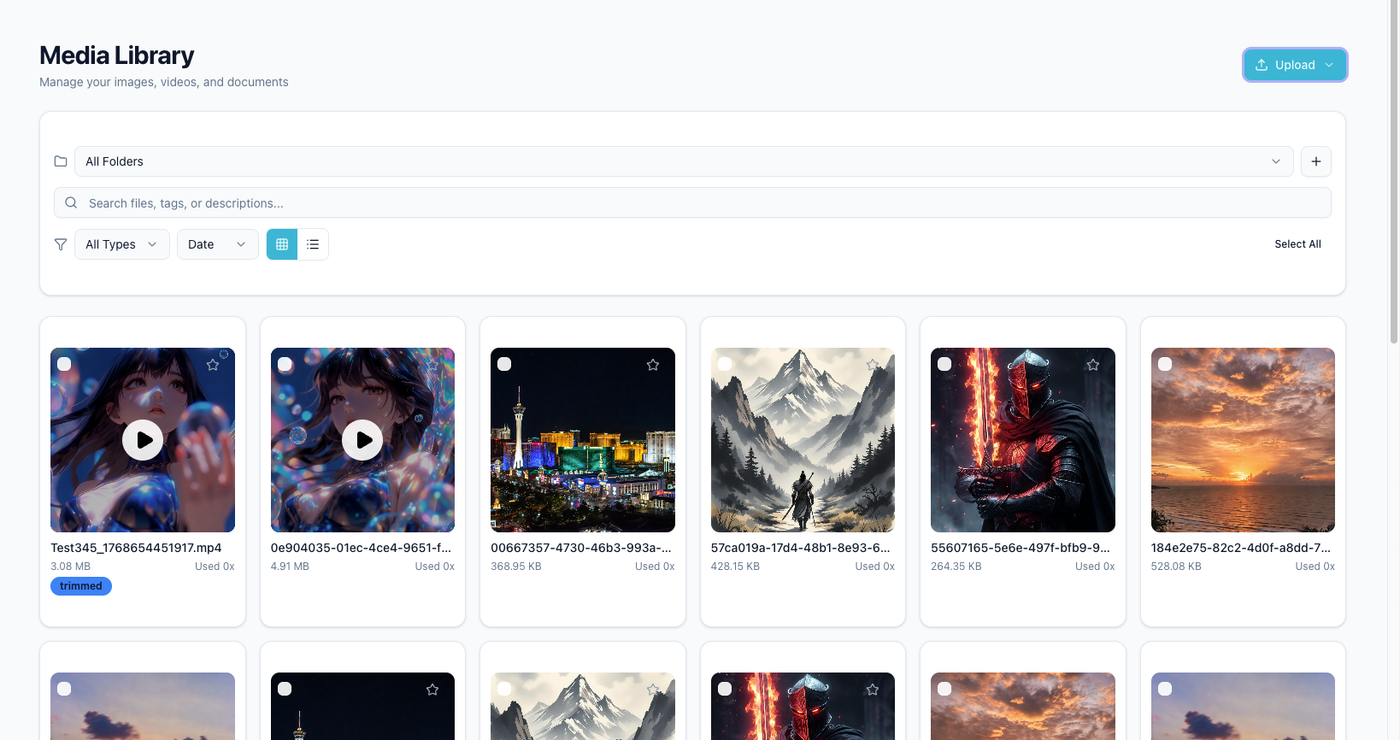Click filename 00667357-4730-46b3-993a-...
Viewport: 1400px width, 740px height.
[581, 548]
